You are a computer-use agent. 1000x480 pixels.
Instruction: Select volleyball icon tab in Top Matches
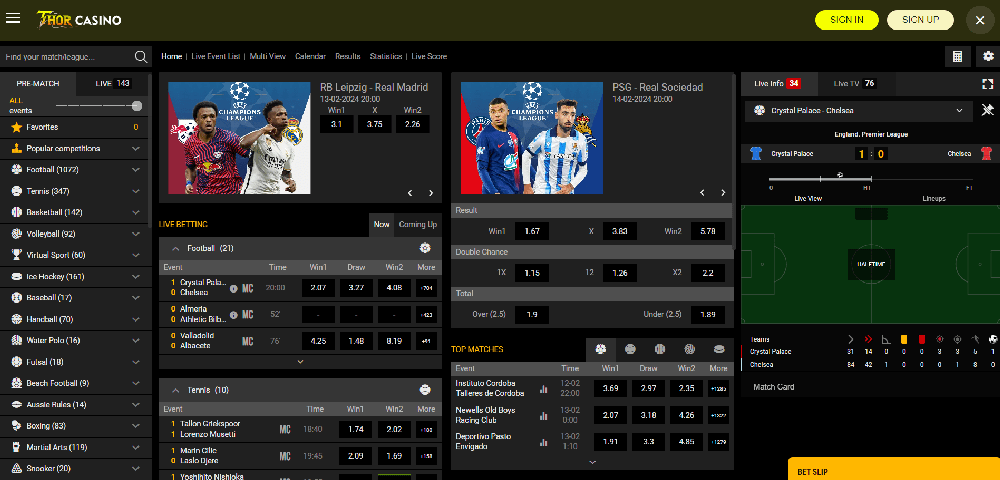coord(689,349)
